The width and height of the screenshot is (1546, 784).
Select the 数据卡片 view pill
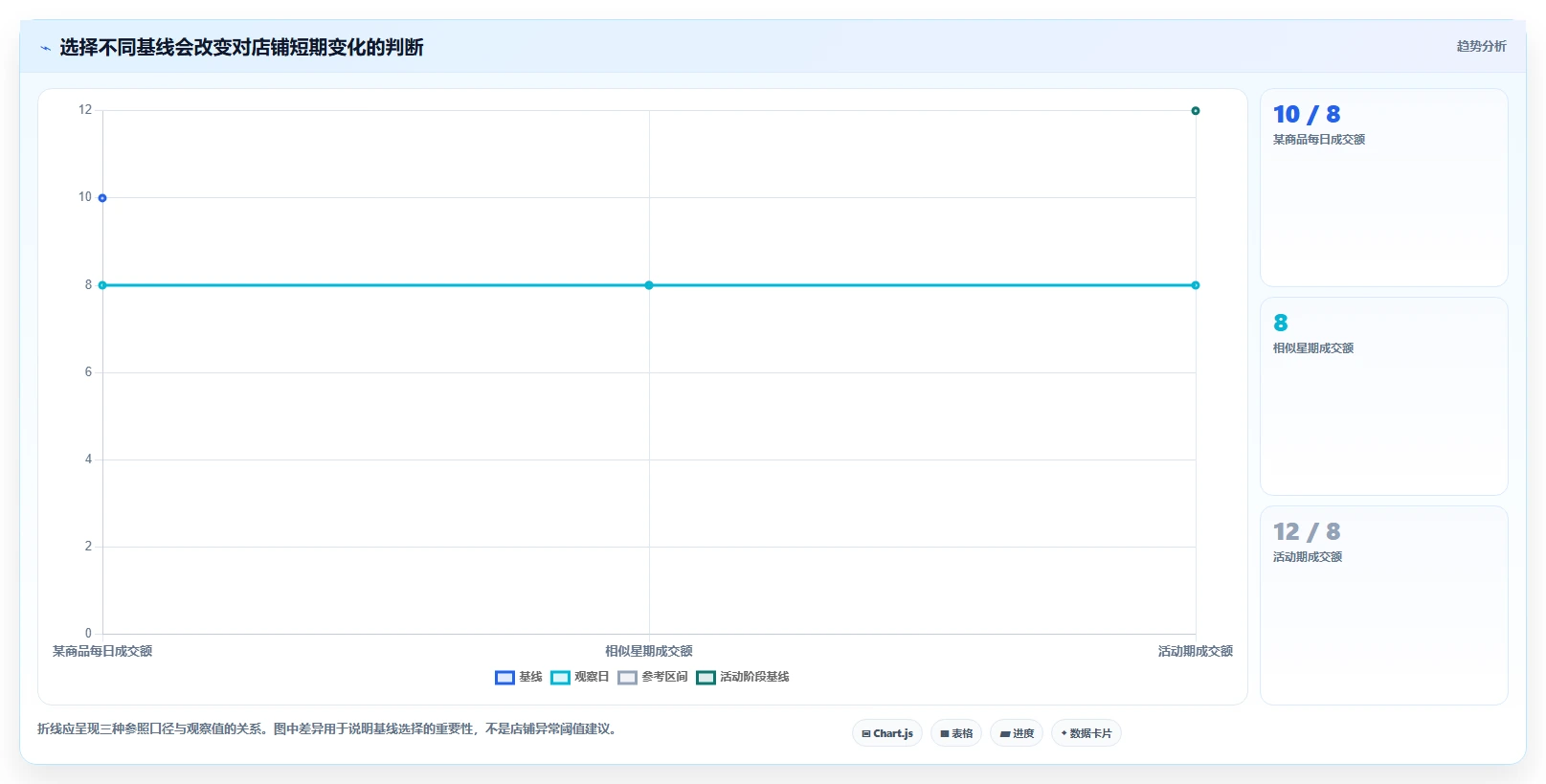pos(1087,733)
